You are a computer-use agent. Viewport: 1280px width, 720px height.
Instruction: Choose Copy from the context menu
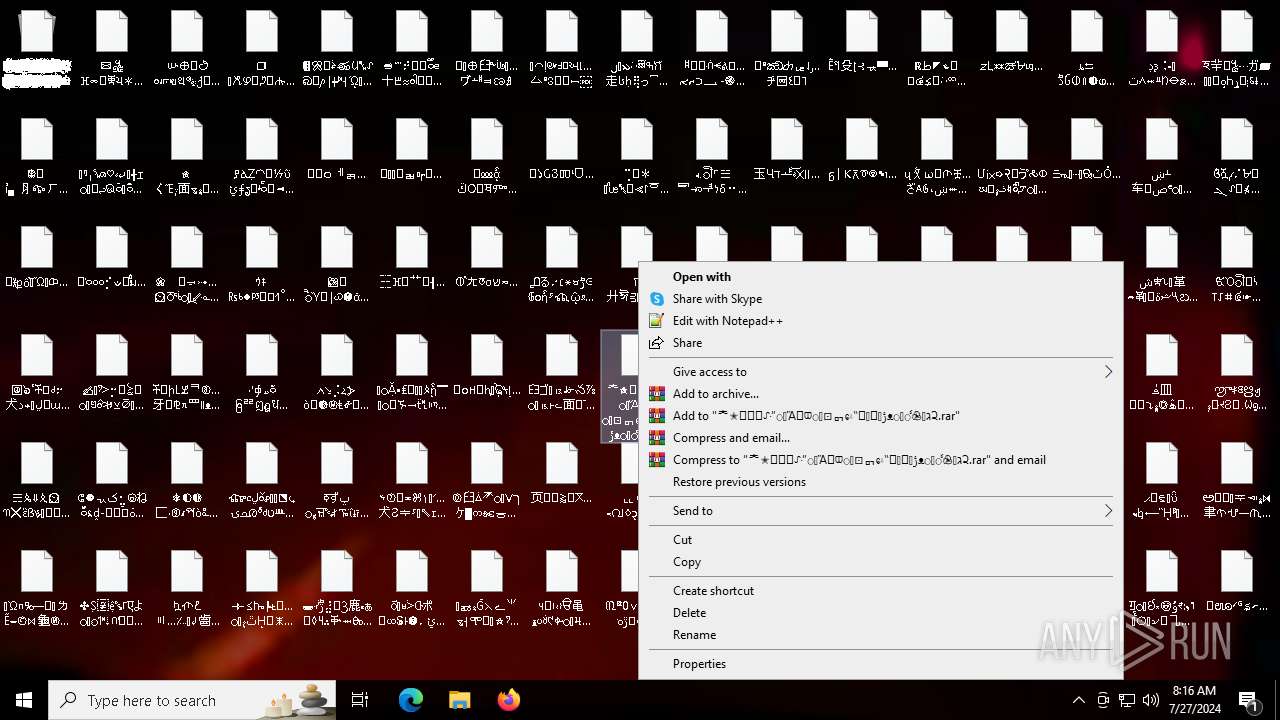click(687, 562)
